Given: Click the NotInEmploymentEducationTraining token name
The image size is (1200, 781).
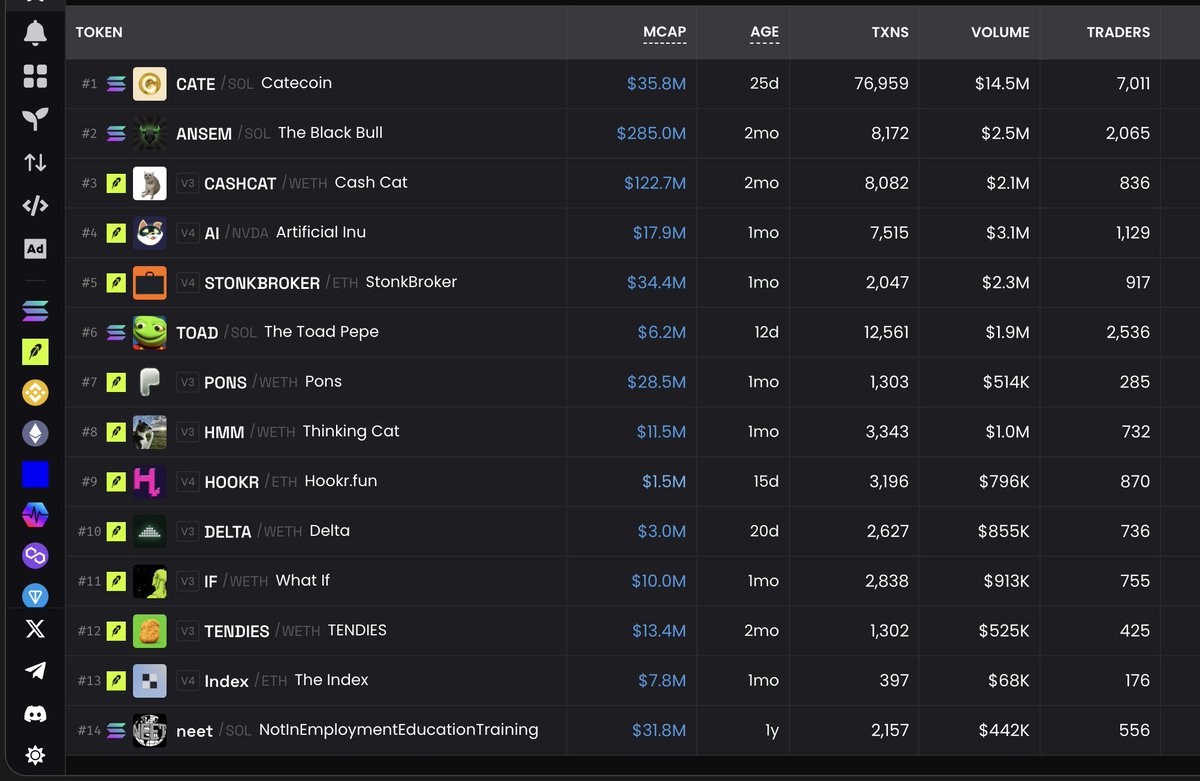Looking at the screenshot, I should click(x=399, y=730).
